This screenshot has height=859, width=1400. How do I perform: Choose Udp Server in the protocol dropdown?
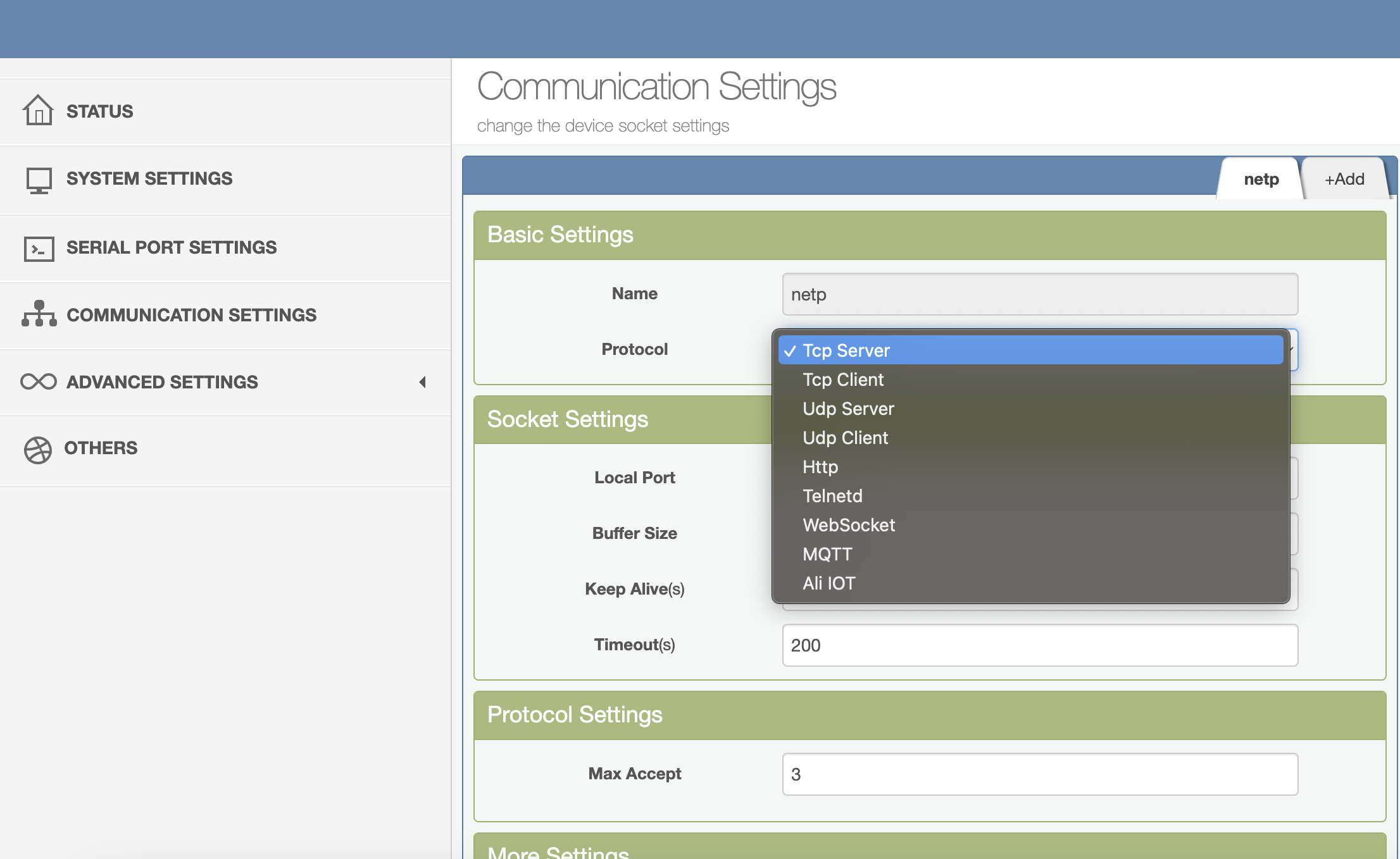pos(848,409)
